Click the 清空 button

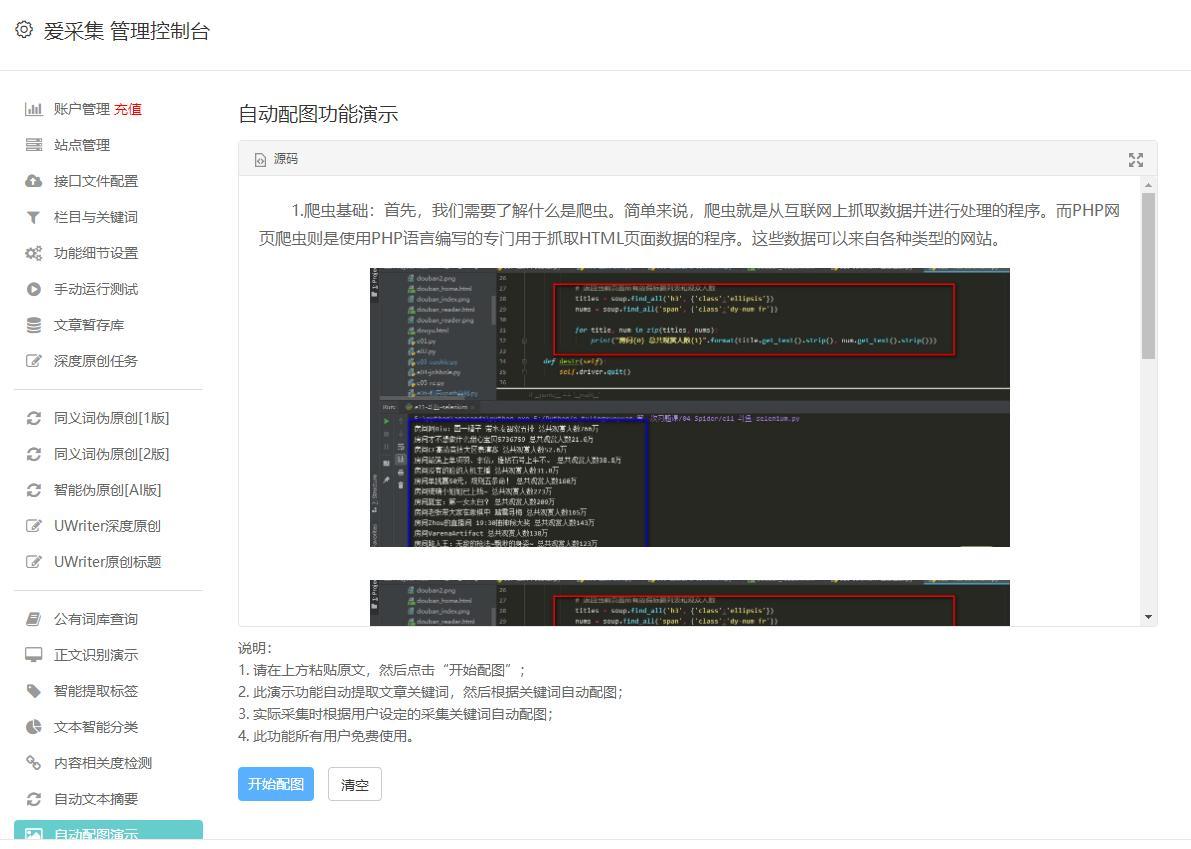coord(355,784)
